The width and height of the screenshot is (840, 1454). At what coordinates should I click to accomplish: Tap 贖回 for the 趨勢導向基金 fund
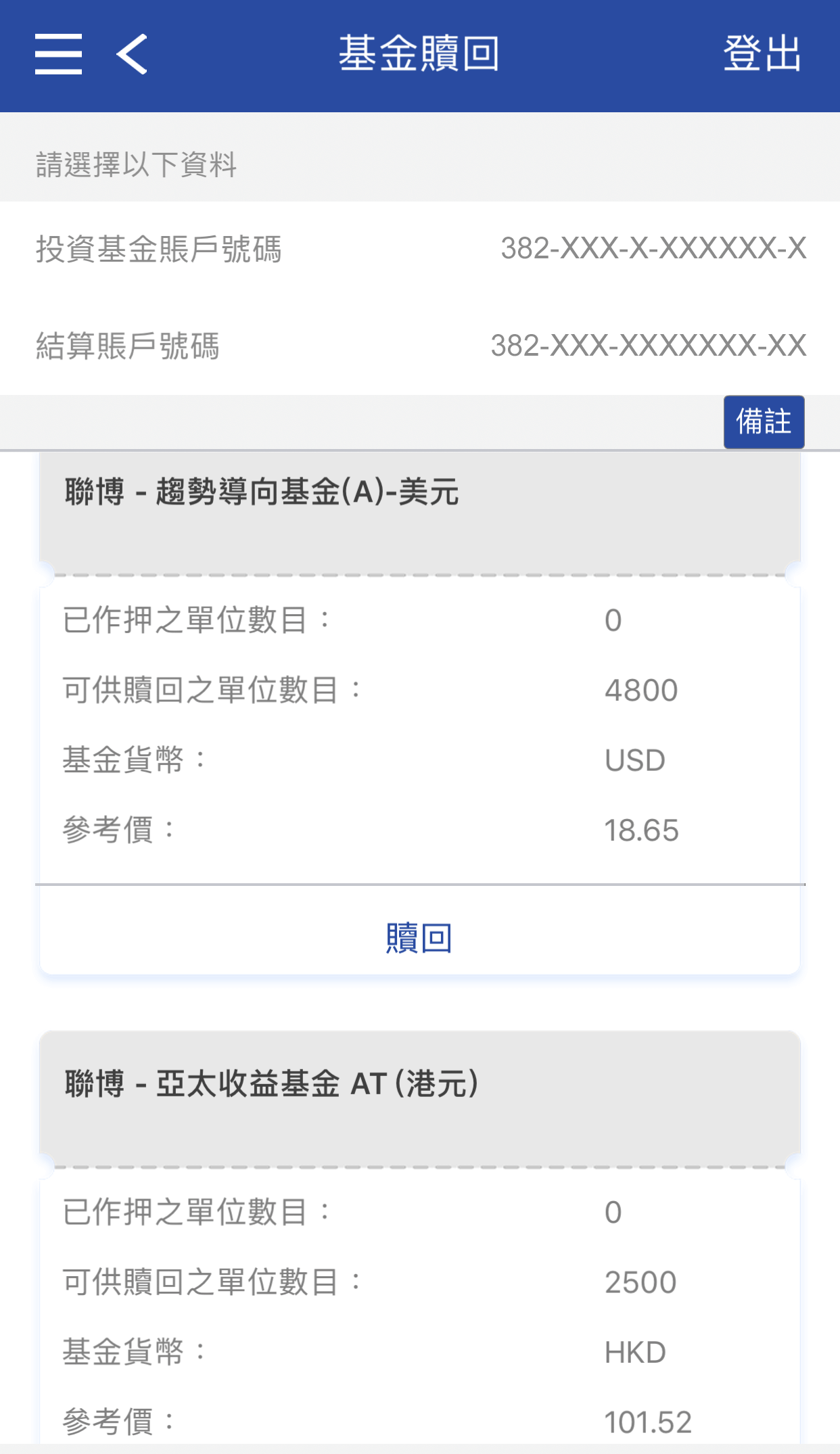419,938
